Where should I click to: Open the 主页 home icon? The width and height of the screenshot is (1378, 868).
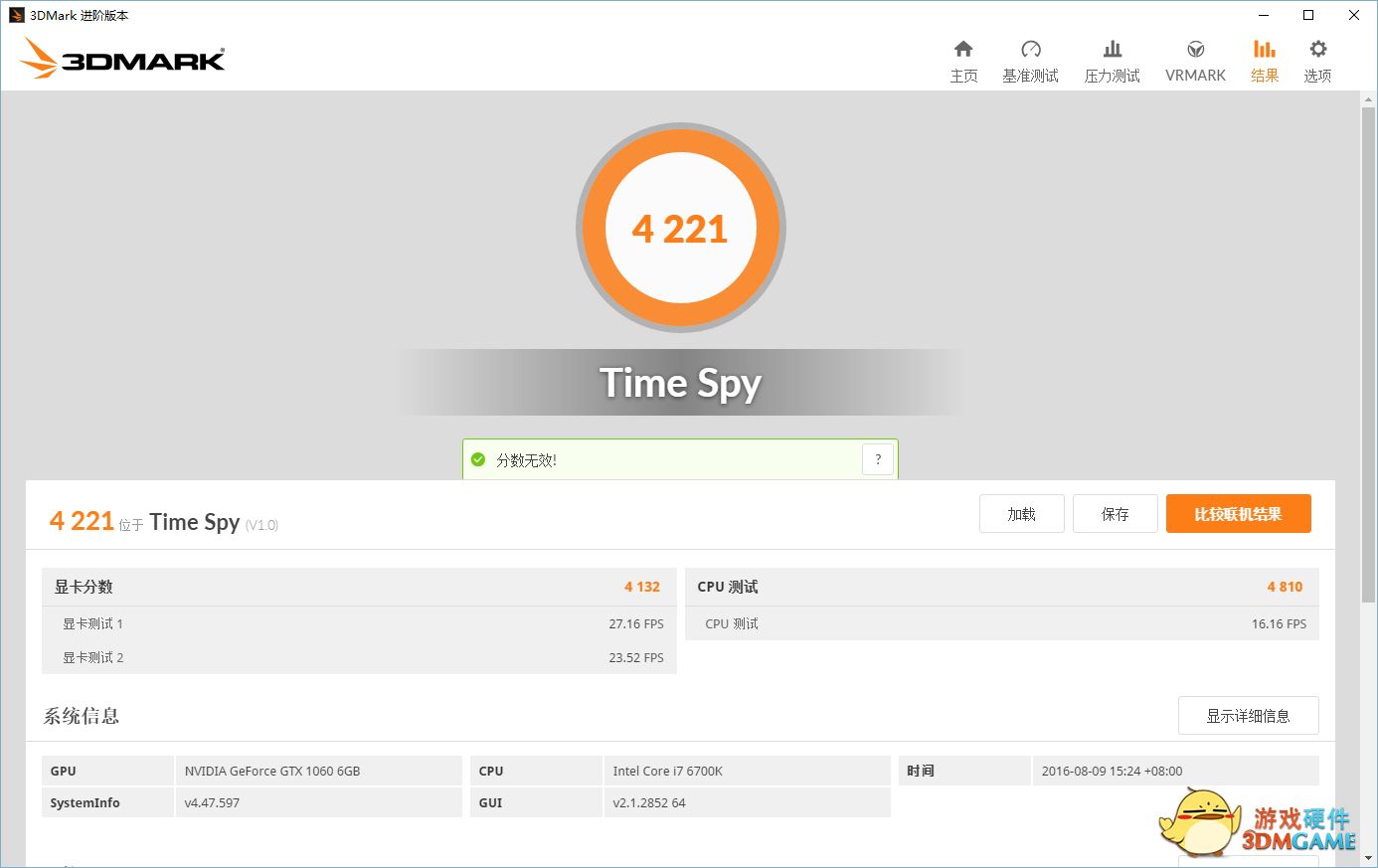click(963, 50)
